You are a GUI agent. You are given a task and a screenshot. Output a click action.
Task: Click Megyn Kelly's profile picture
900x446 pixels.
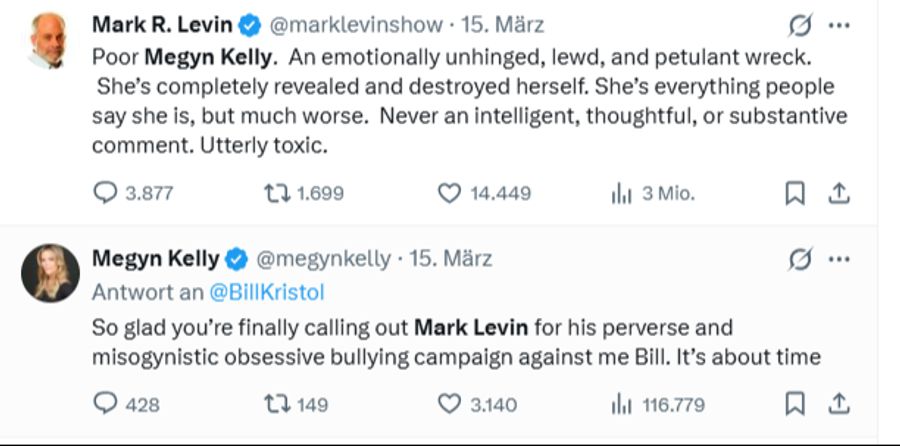(x=49, y=272)
